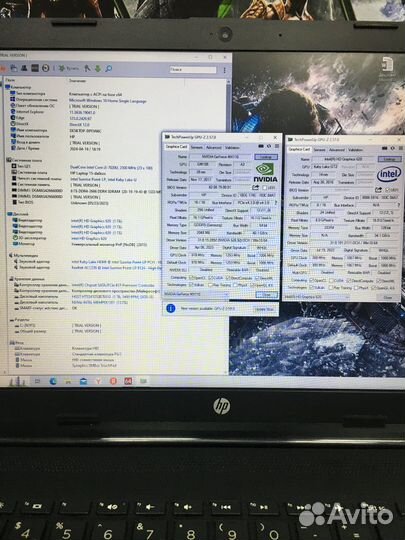Open Validation tab in Intel GPU-Z window

355,150
